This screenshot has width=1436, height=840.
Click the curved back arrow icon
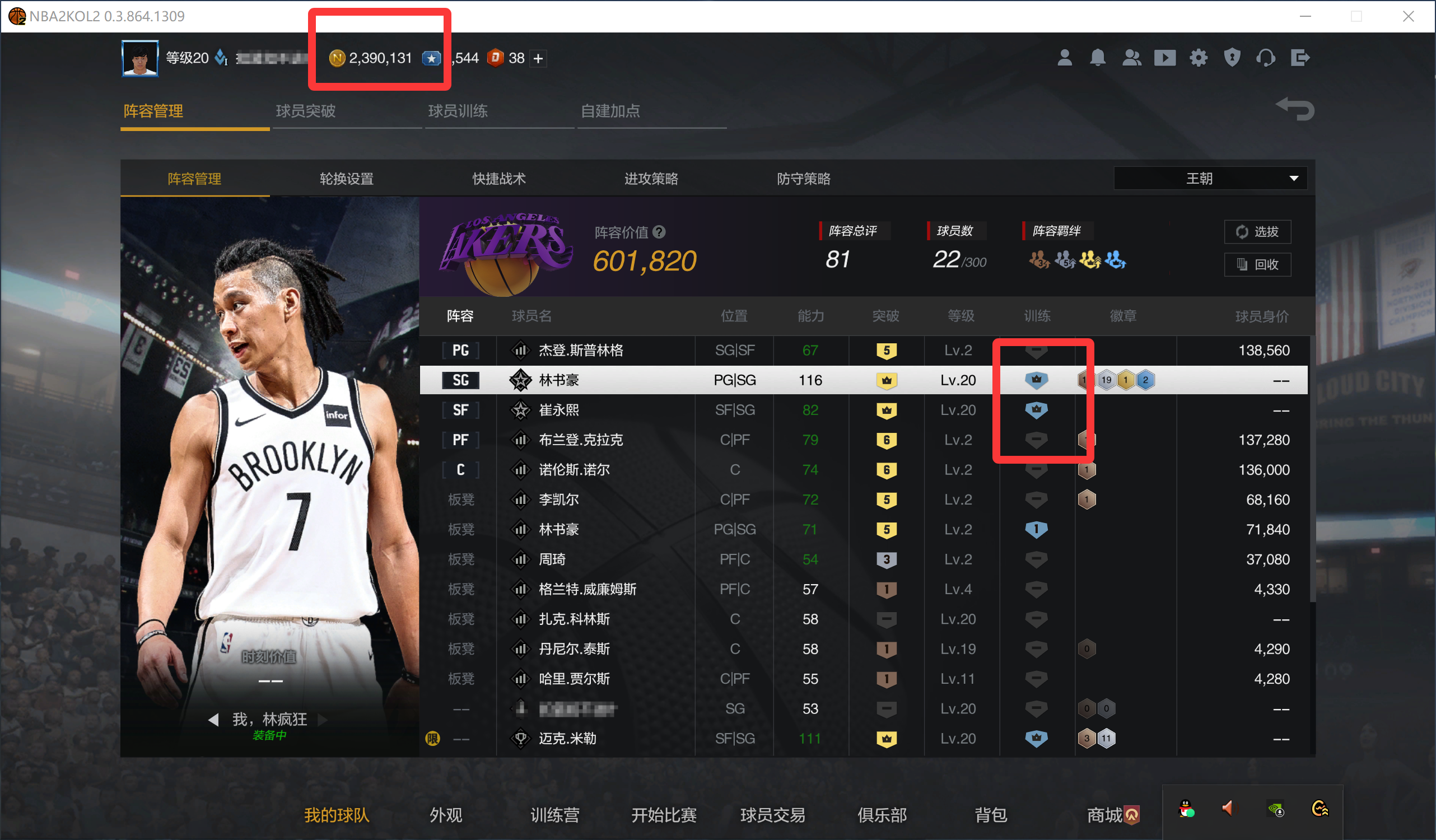(x=1295, y=108)
